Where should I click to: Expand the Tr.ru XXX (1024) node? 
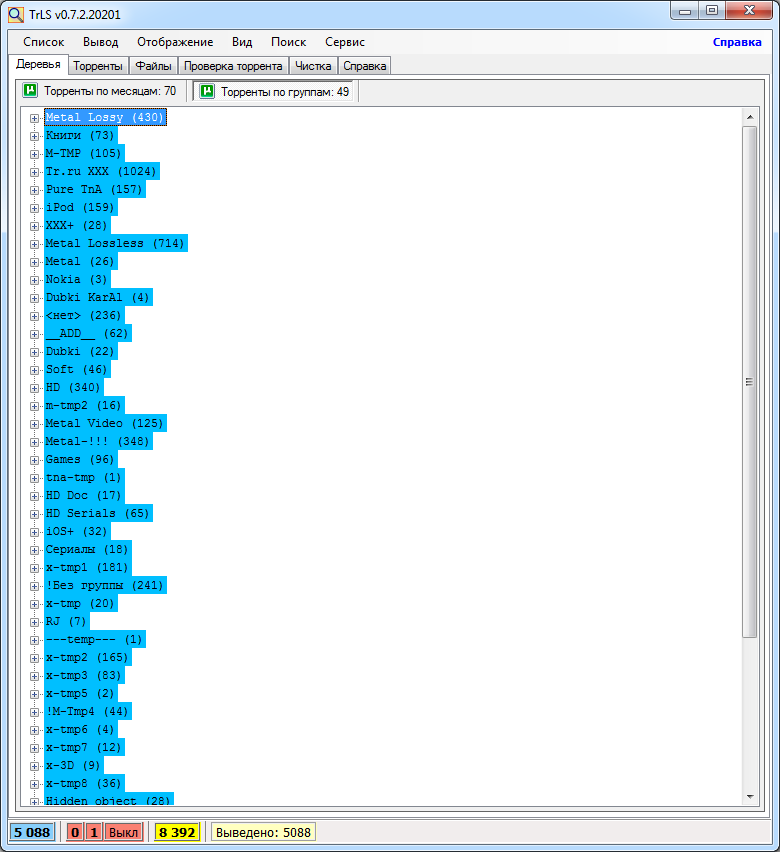(34, 172)
